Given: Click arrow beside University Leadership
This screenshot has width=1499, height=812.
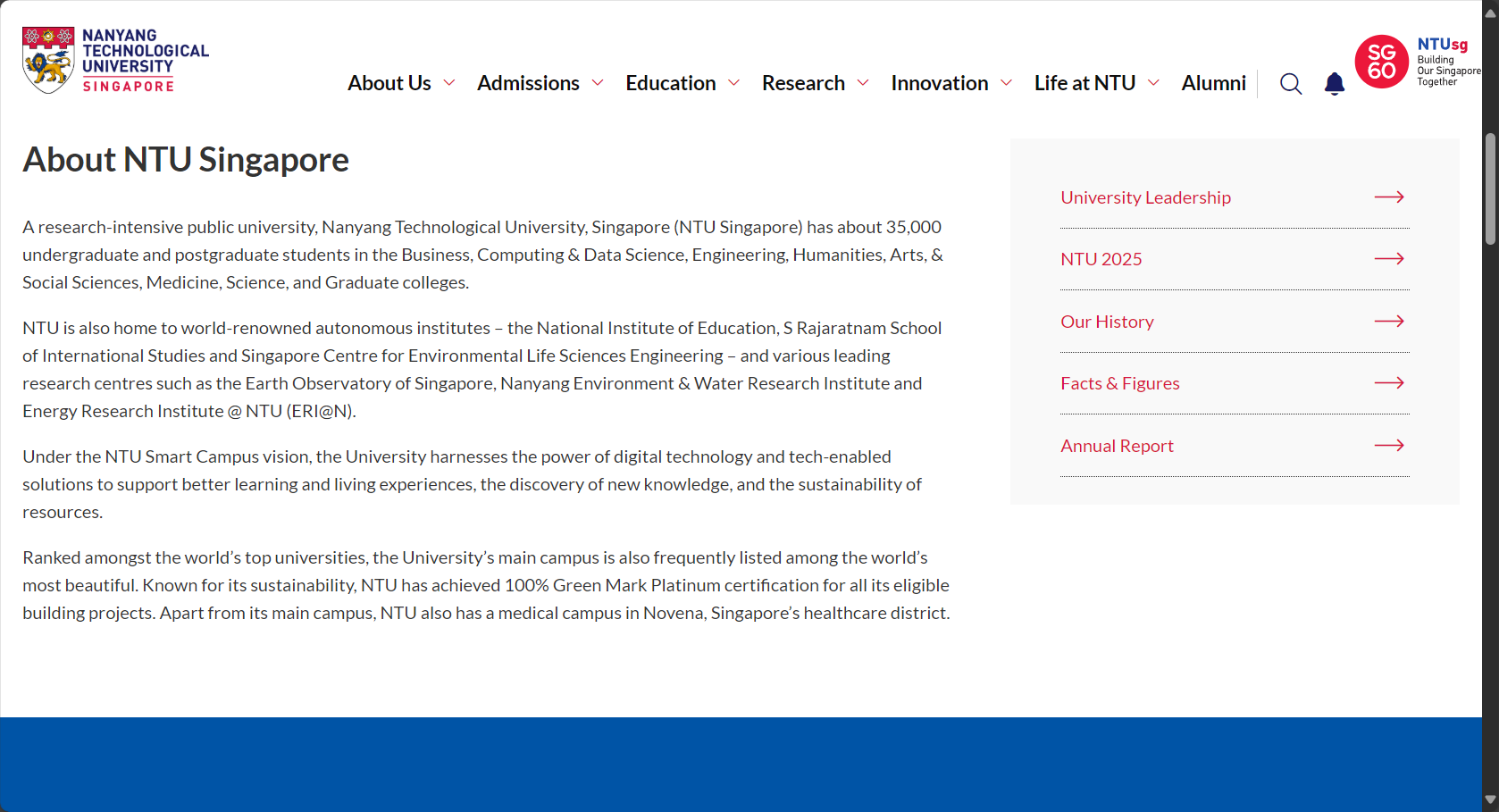Looking at the screenshot, I should click(x=1389, y=197).
